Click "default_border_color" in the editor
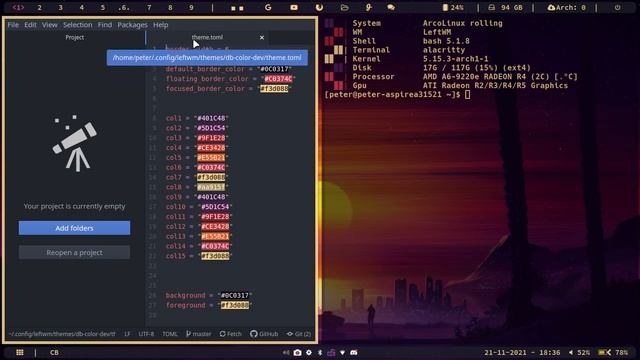640x360 pixels. pos(205,69)
